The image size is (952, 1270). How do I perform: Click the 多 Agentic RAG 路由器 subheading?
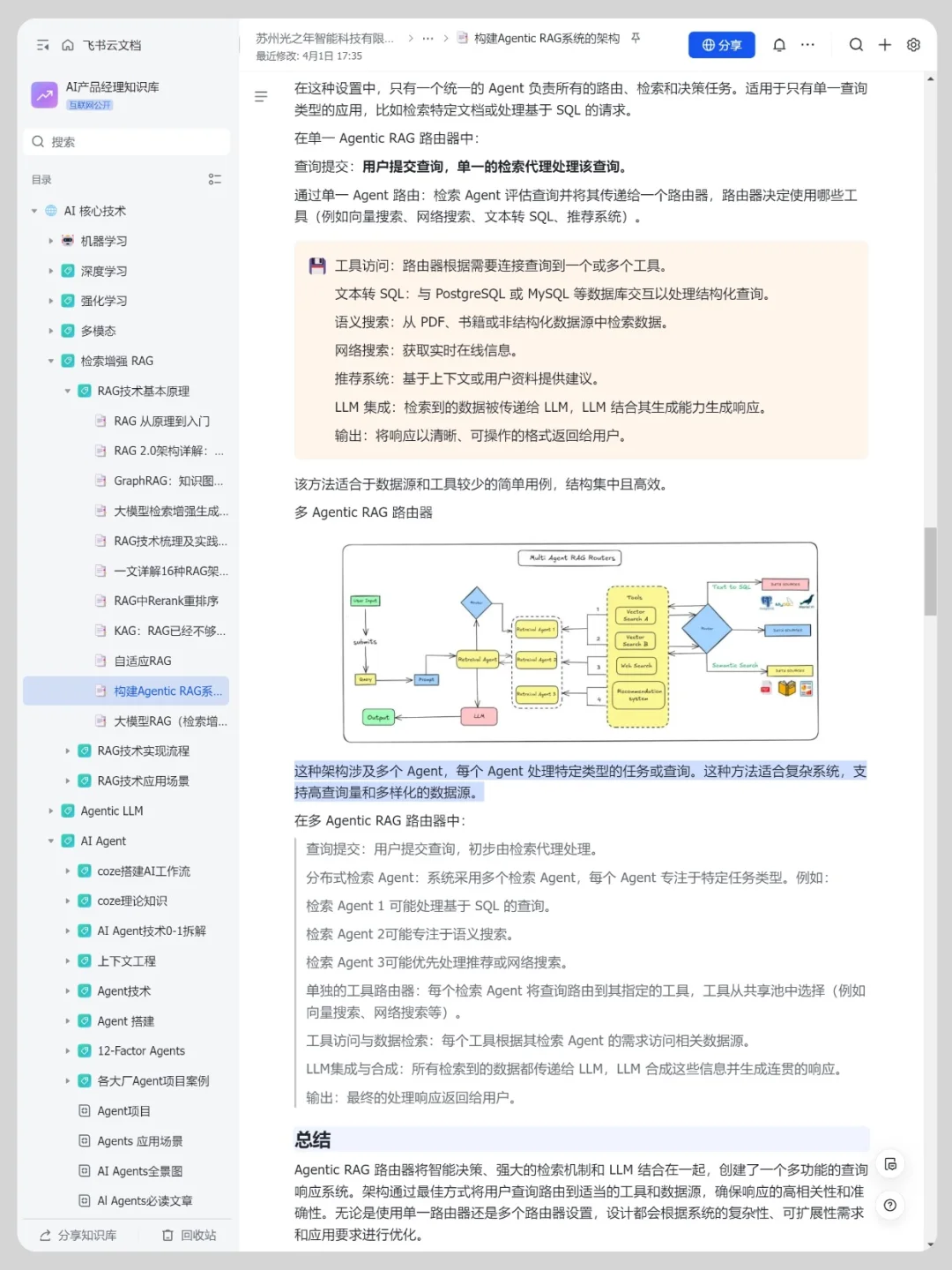pos(363,512)
